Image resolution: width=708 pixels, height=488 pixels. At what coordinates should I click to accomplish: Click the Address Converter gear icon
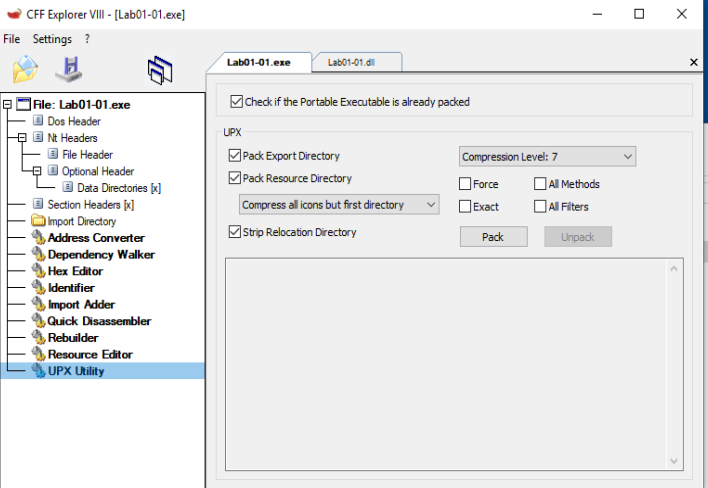[38, 237]
